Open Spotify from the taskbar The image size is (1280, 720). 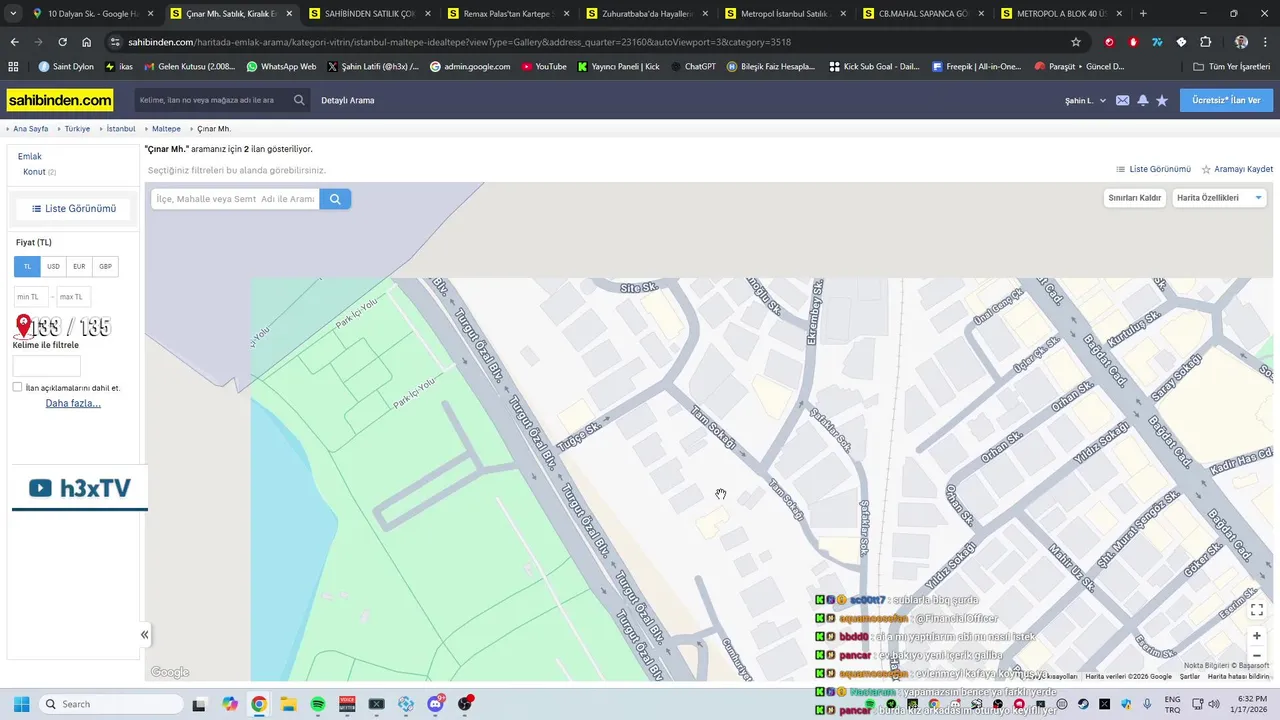(318, 704)
